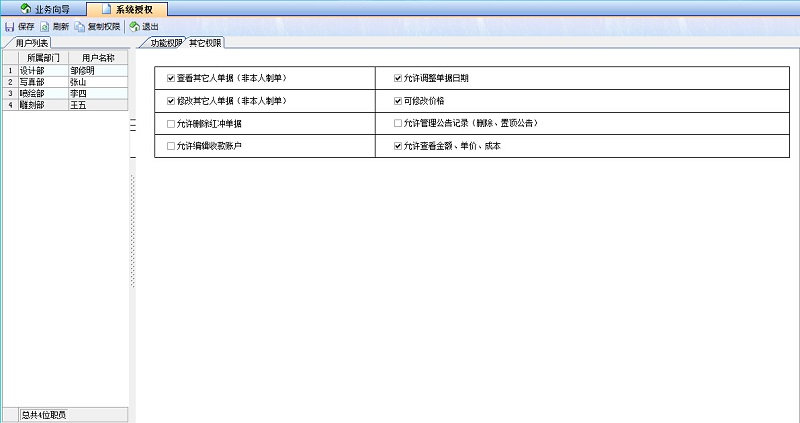The width and height of the screenshot is (800, 423).
Task: Toggle 可修改价格 checkbox
Action: pyautogui.click(x=398, y=101)
